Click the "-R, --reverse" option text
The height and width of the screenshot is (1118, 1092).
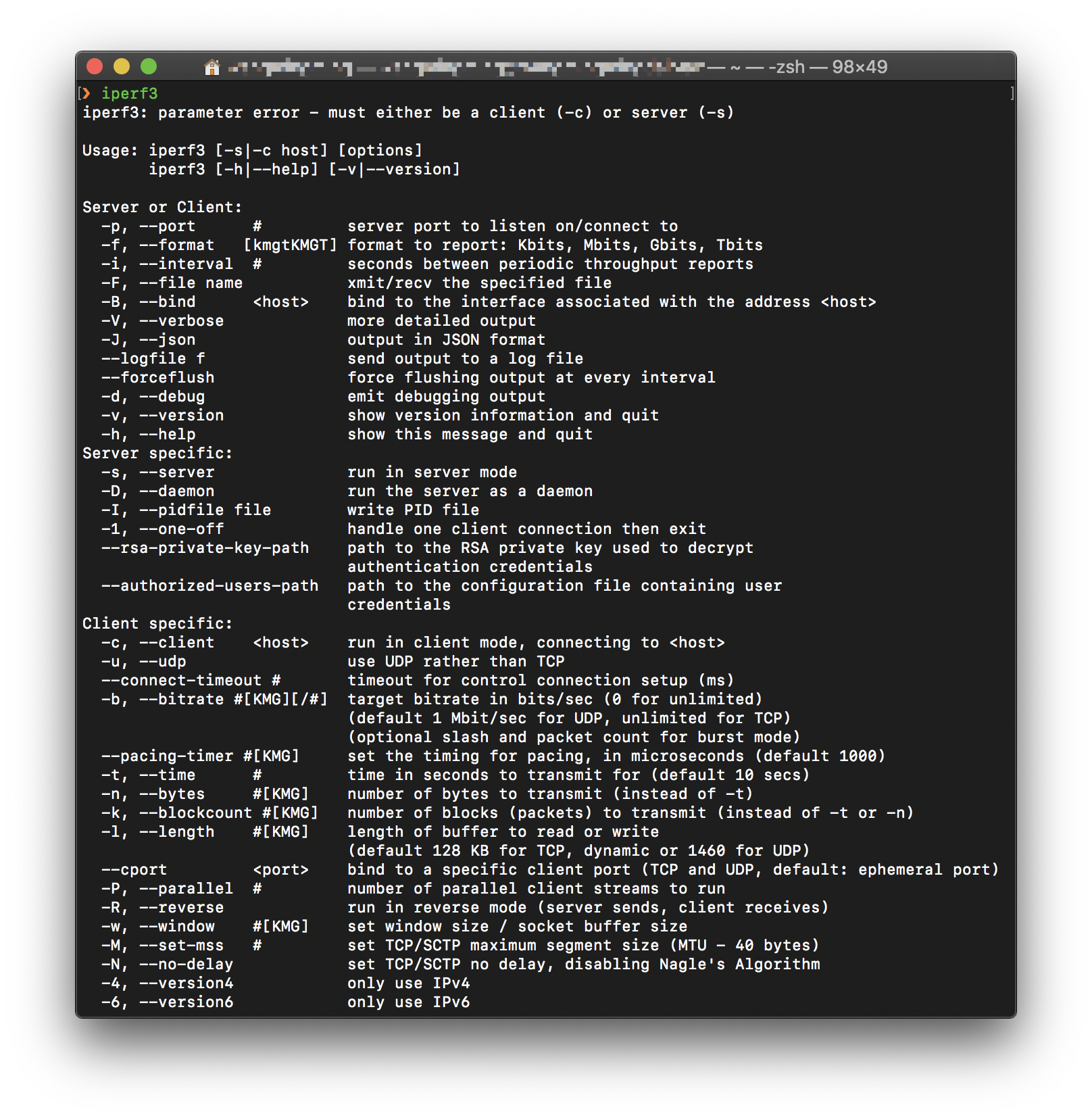tap(163, 907)
